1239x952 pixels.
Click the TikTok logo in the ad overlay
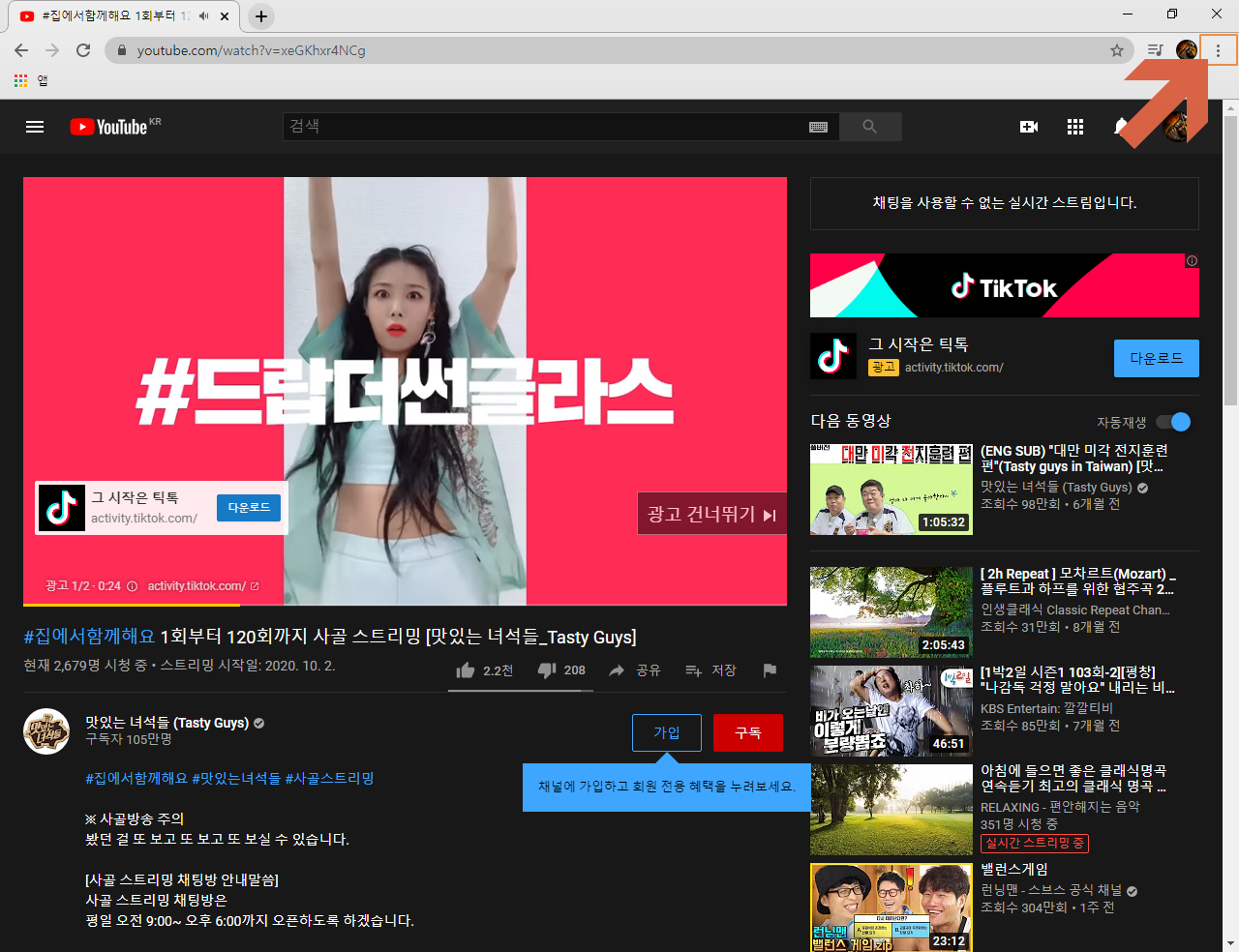(x=62, y=507)
